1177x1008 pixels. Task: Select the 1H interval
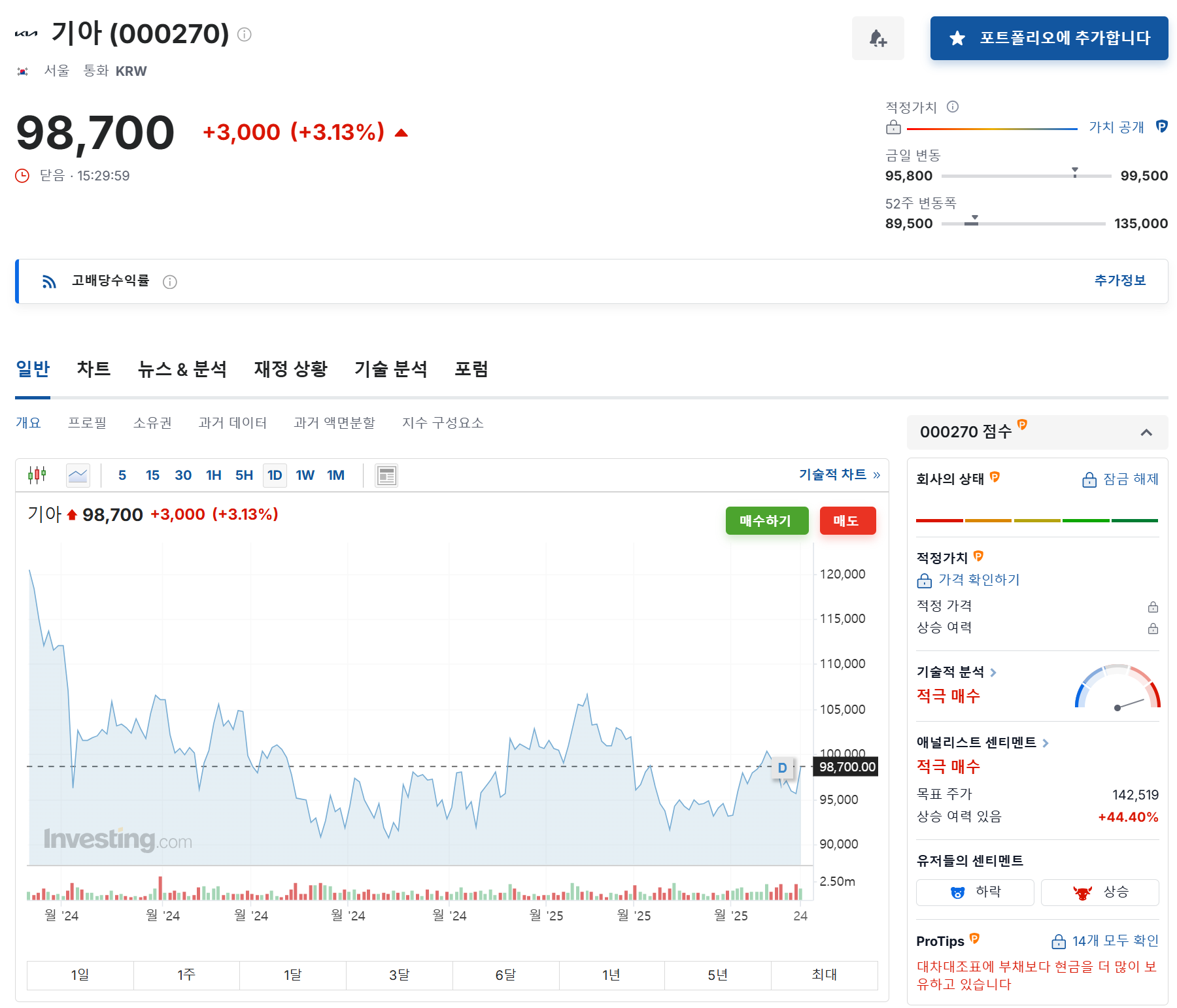click(214, 475)
